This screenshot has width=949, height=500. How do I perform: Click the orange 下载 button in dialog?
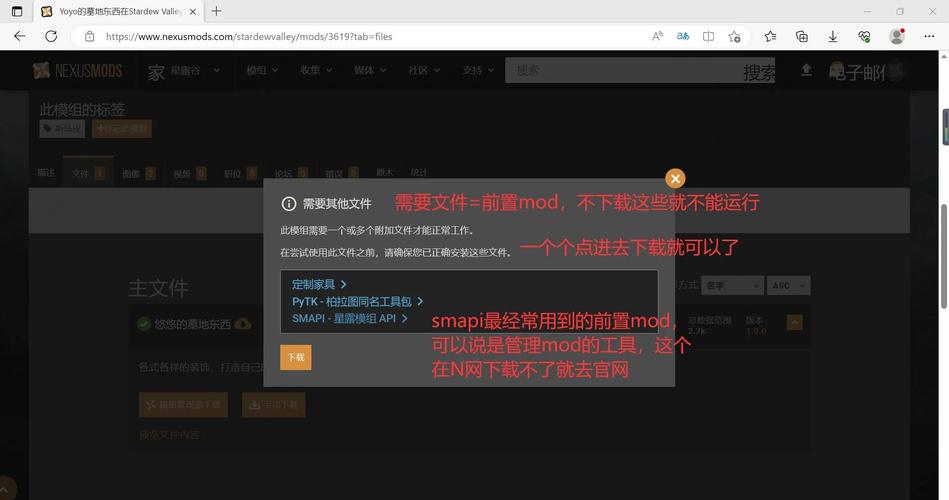296,357
